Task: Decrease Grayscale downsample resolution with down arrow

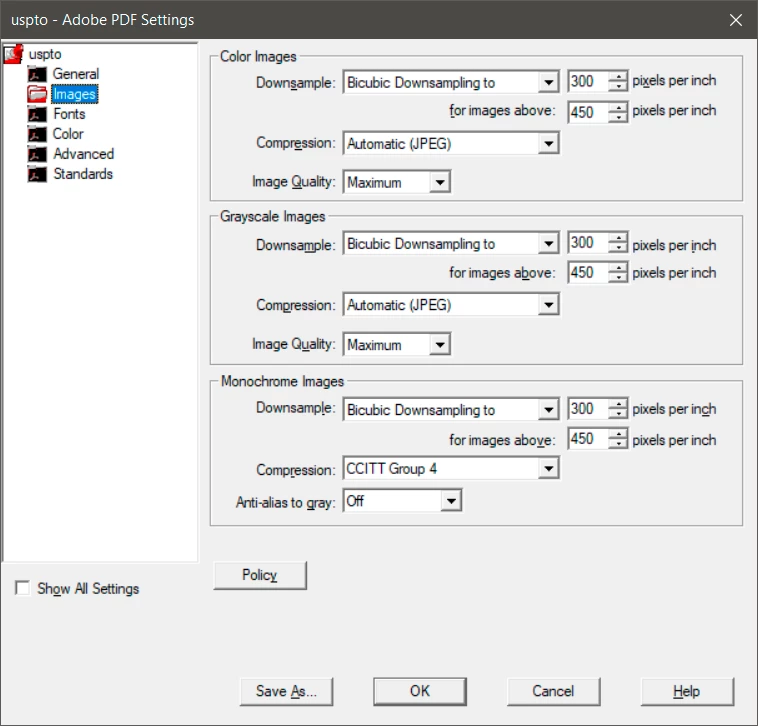Action: pyautogui.click(x=618, y=247)
